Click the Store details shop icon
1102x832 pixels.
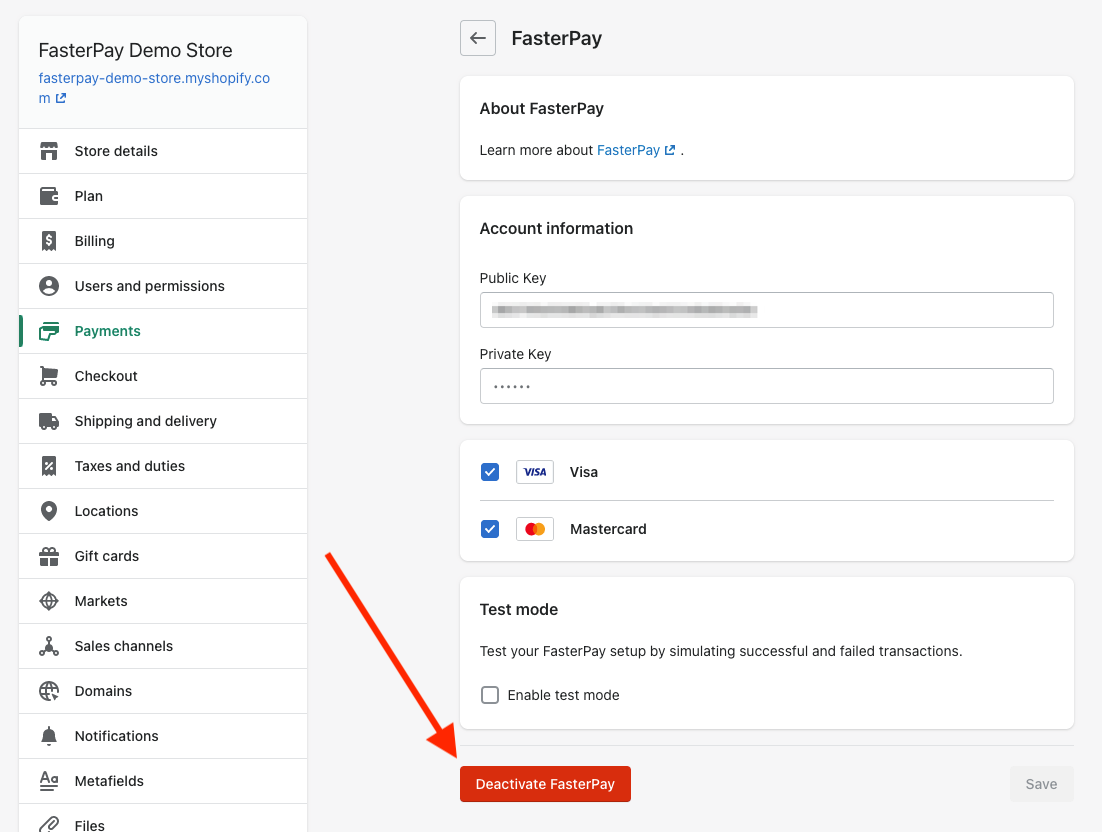point(48,151)
